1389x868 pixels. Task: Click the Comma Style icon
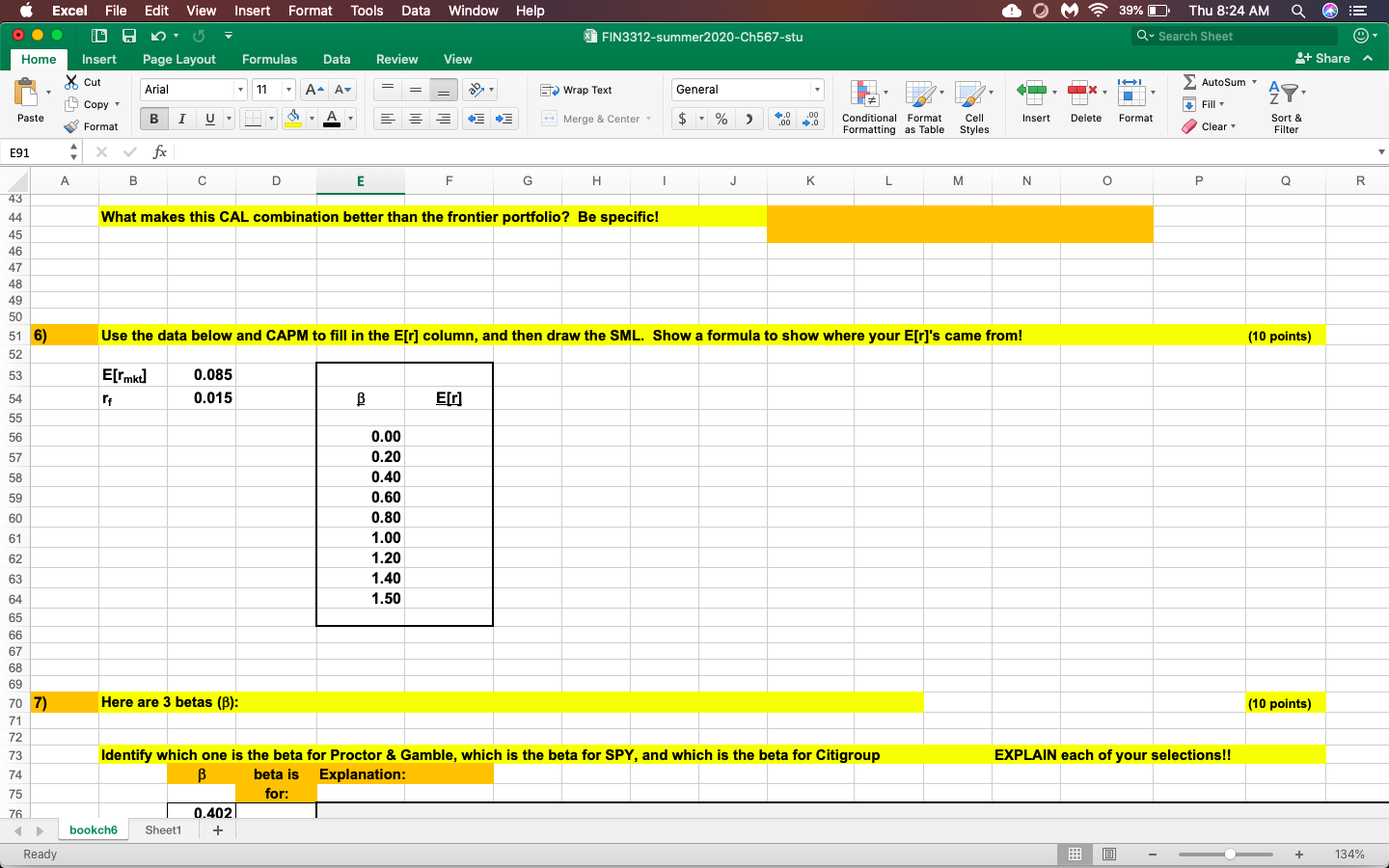coord(749,119)
